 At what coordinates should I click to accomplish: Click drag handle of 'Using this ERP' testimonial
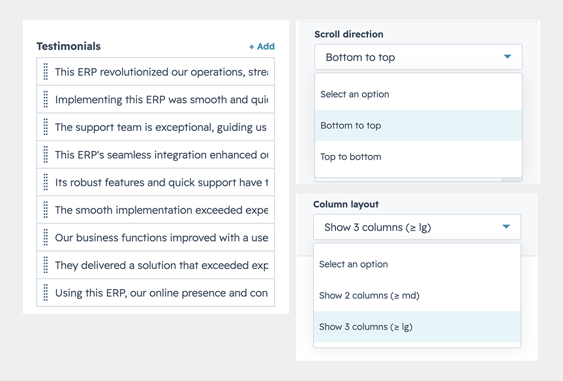click(x=46, y=293)
